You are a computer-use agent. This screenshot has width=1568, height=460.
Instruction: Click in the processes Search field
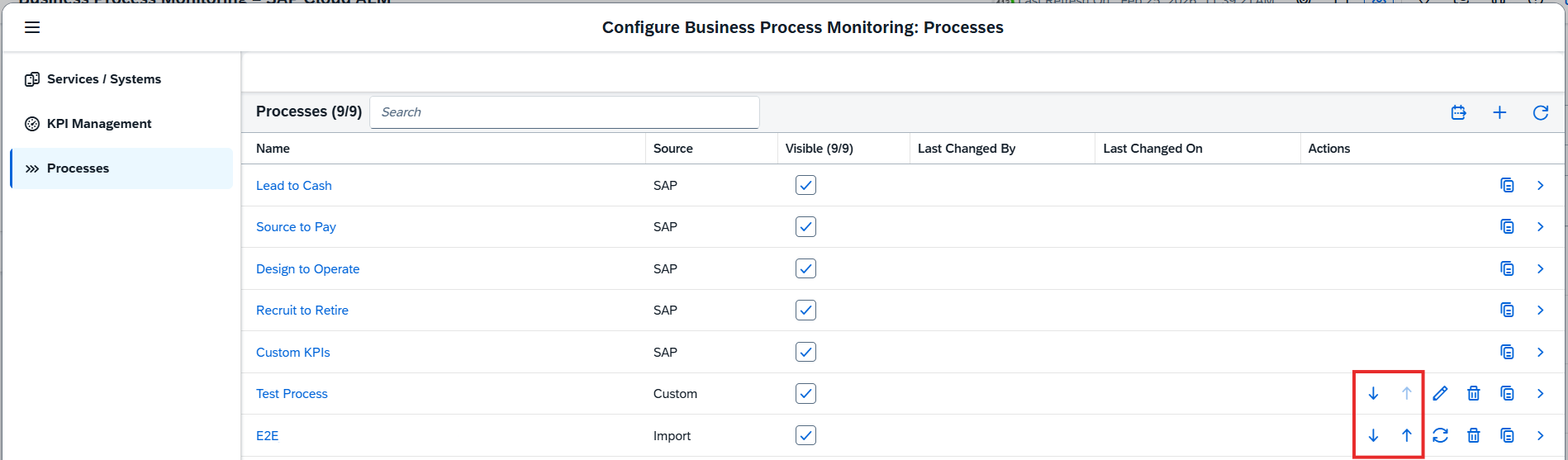coord(564,112)
